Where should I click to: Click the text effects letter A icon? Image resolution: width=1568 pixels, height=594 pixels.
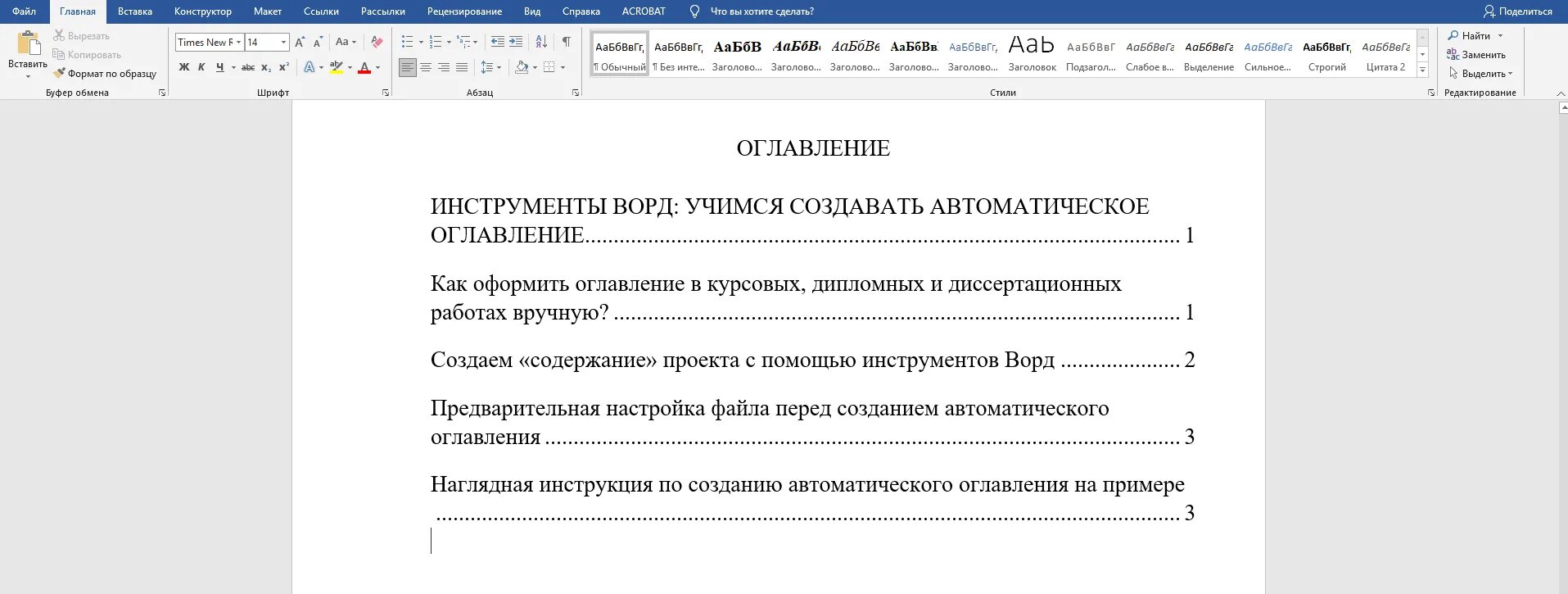click(x=310, y=67)
